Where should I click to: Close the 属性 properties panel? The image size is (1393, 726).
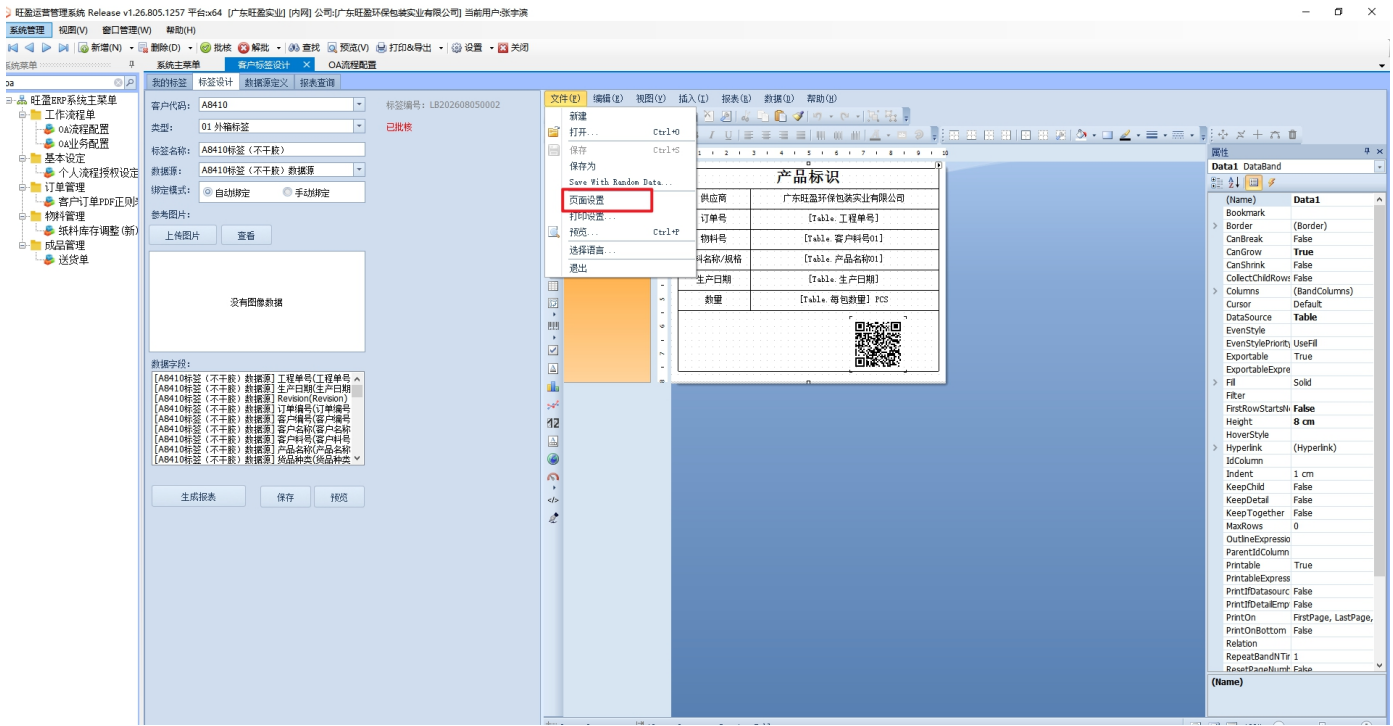1380,152
